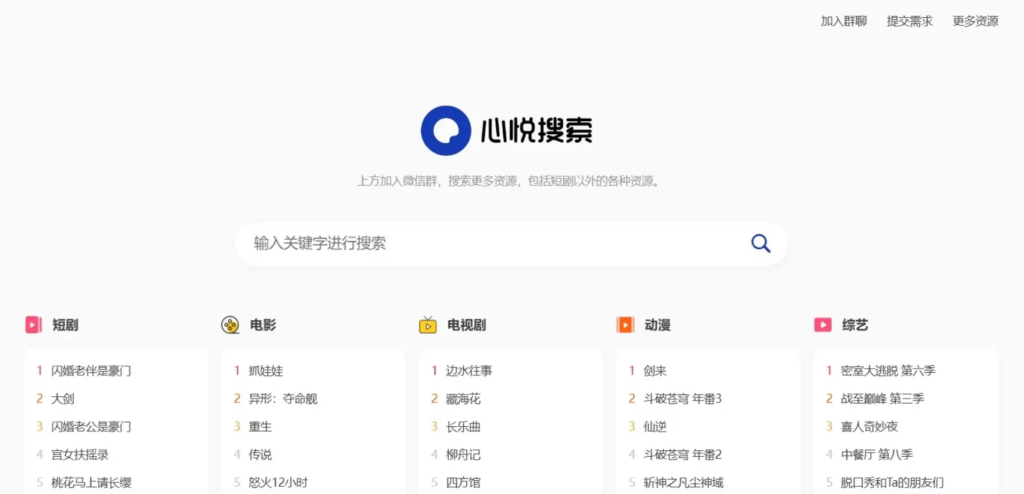Viewport: 1024px width, 494px height.
Task: Click the 心悦搜索 logo text
Action: 537,131
